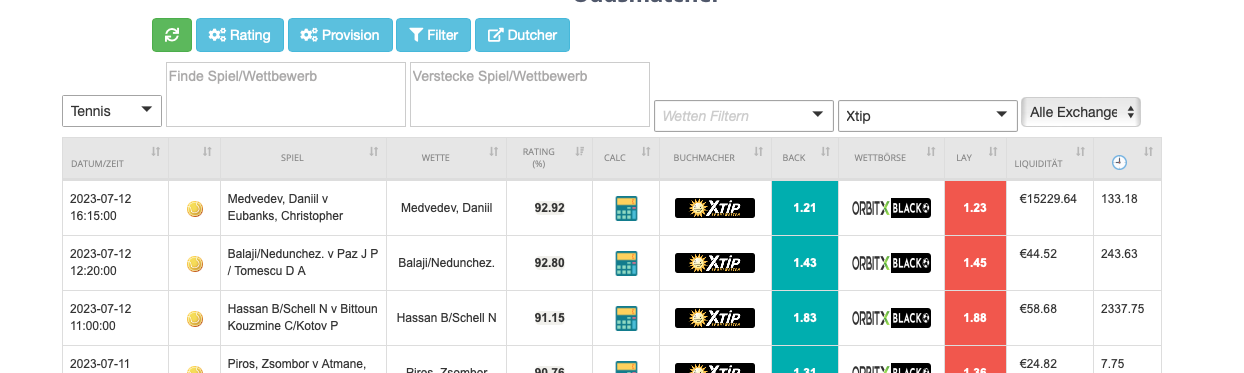Open the Tennis sport dropdown

pos(112,111)
